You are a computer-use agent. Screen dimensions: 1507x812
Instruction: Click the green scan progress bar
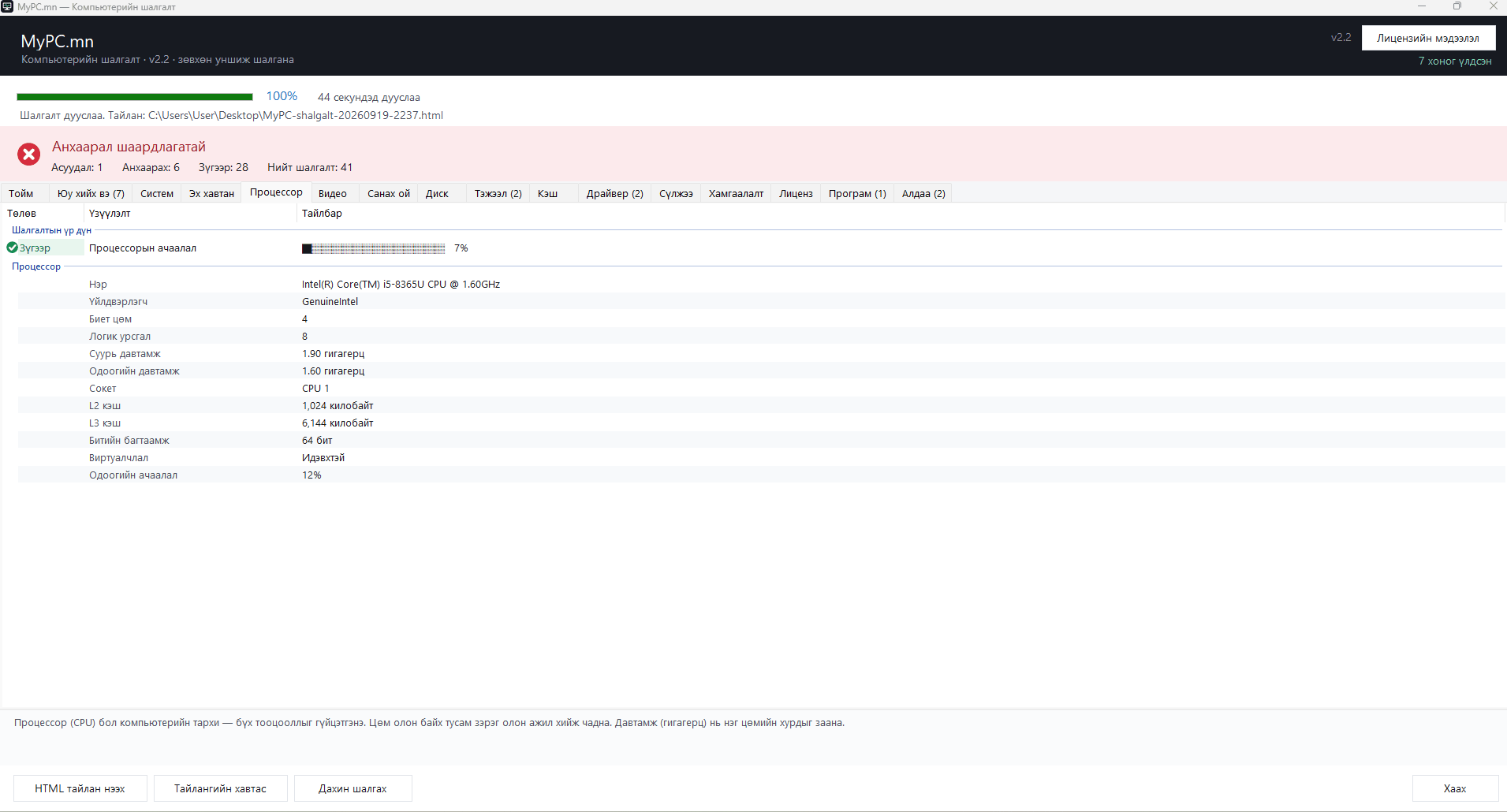tap(135, 97)
